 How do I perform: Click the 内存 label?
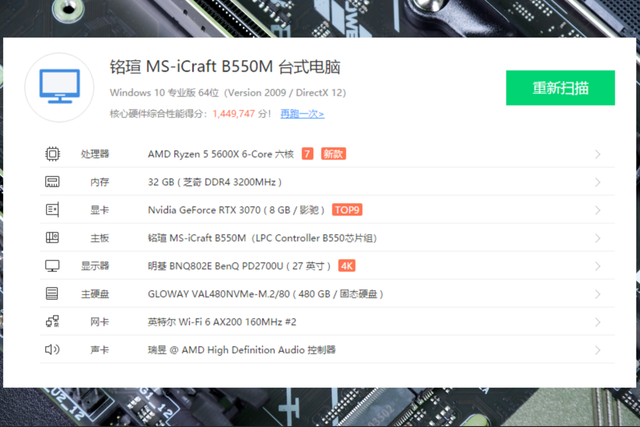100,182
